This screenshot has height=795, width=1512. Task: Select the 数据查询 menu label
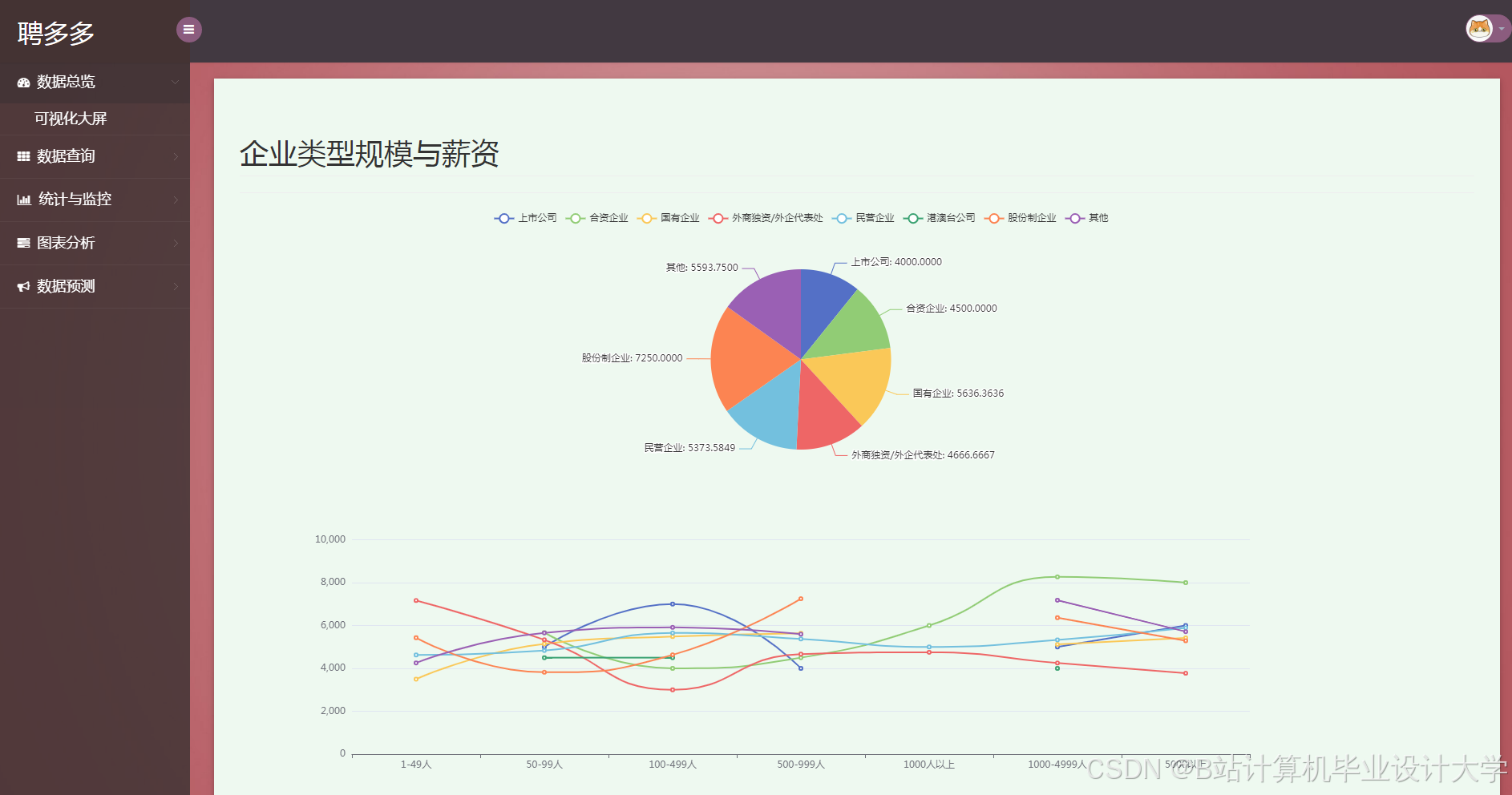coord(66,156)
